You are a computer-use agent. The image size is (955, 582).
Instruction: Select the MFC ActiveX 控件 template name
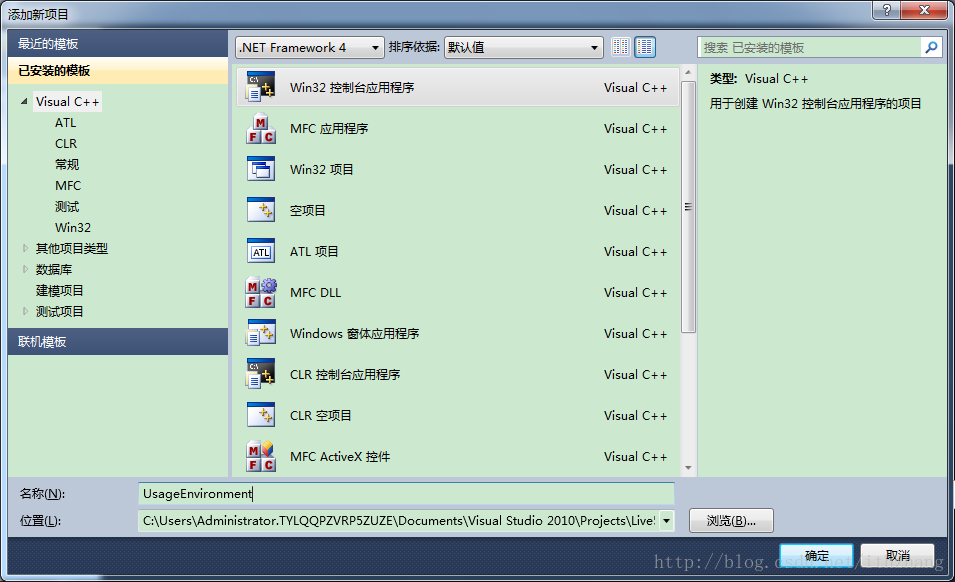pos(340,456)
